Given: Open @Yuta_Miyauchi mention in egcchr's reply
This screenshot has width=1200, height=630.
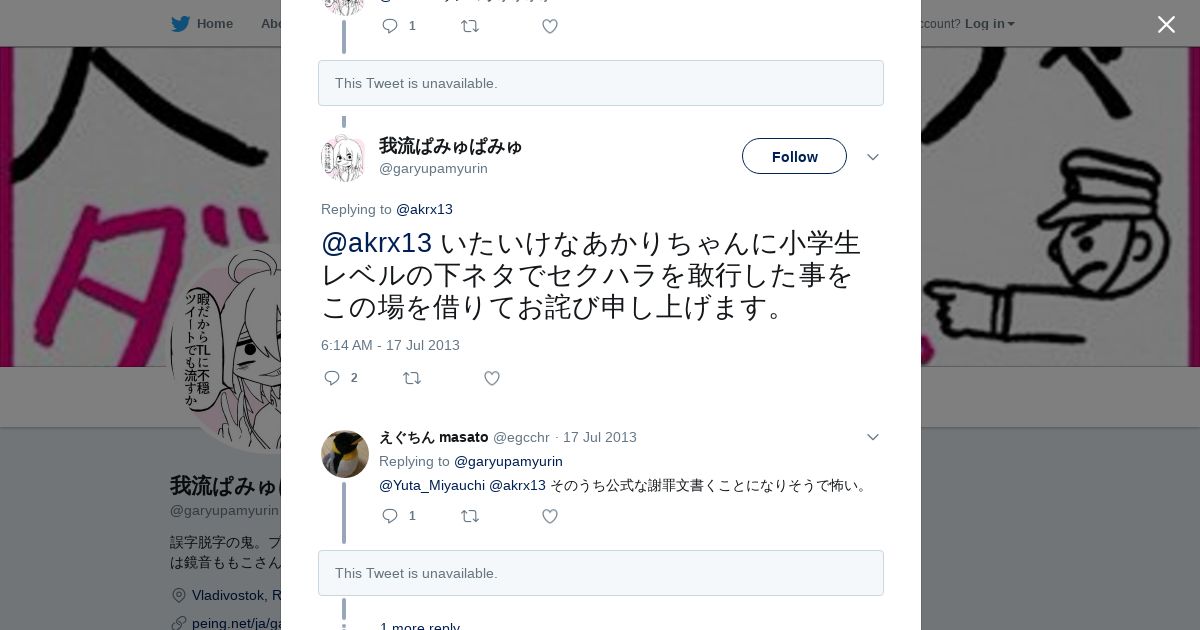Looking at the screenshot, I should 432,485.
